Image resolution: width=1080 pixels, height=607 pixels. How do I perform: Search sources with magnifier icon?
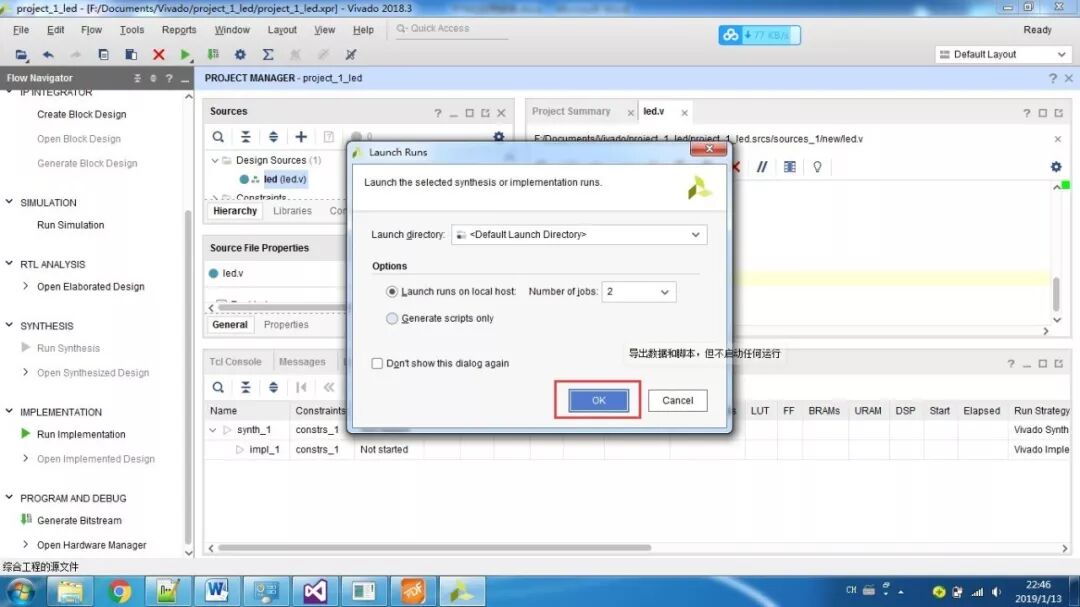tap(218, 137)
